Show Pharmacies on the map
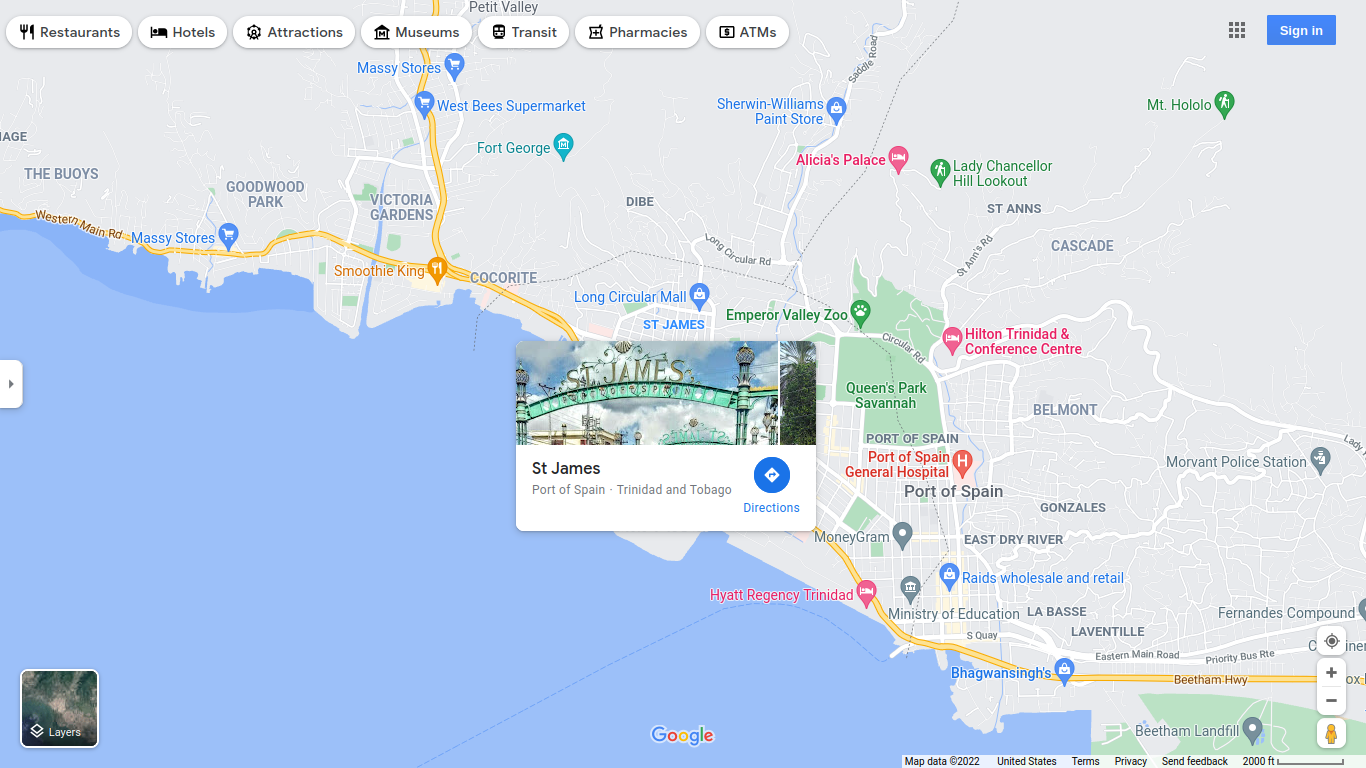 click(x=637, y=32)
